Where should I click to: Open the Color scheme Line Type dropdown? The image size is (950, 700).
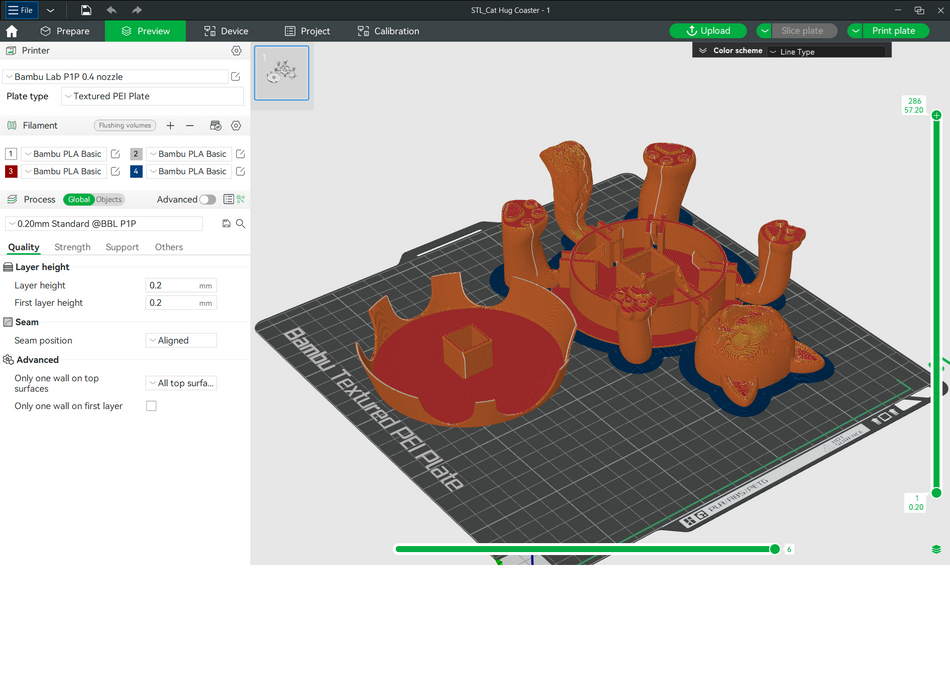pyautogui.click(x=826, y=51)
